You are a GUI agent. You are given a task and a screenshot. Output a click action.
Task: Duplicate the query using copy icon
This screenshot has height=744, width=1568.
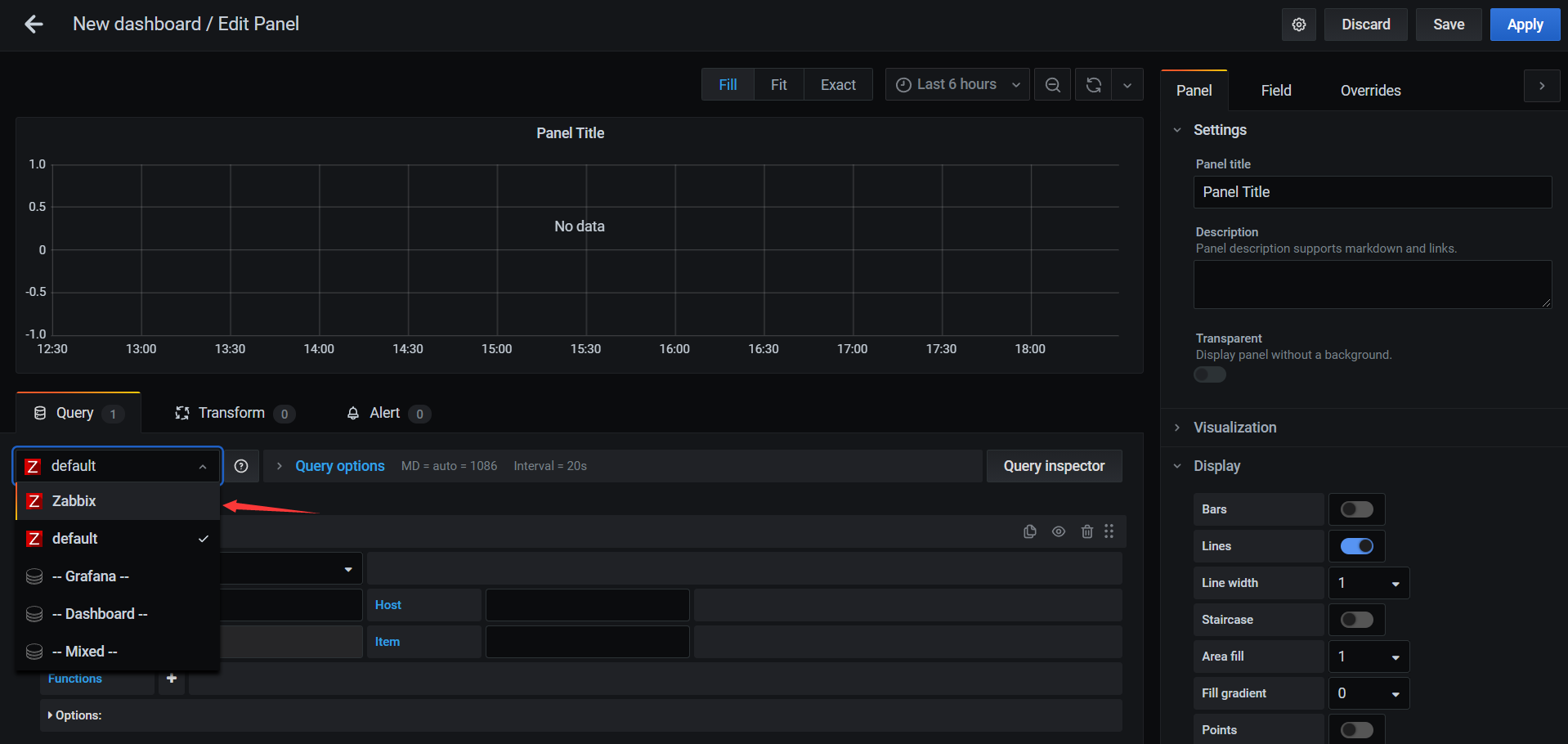click(x=1029, y=531)
